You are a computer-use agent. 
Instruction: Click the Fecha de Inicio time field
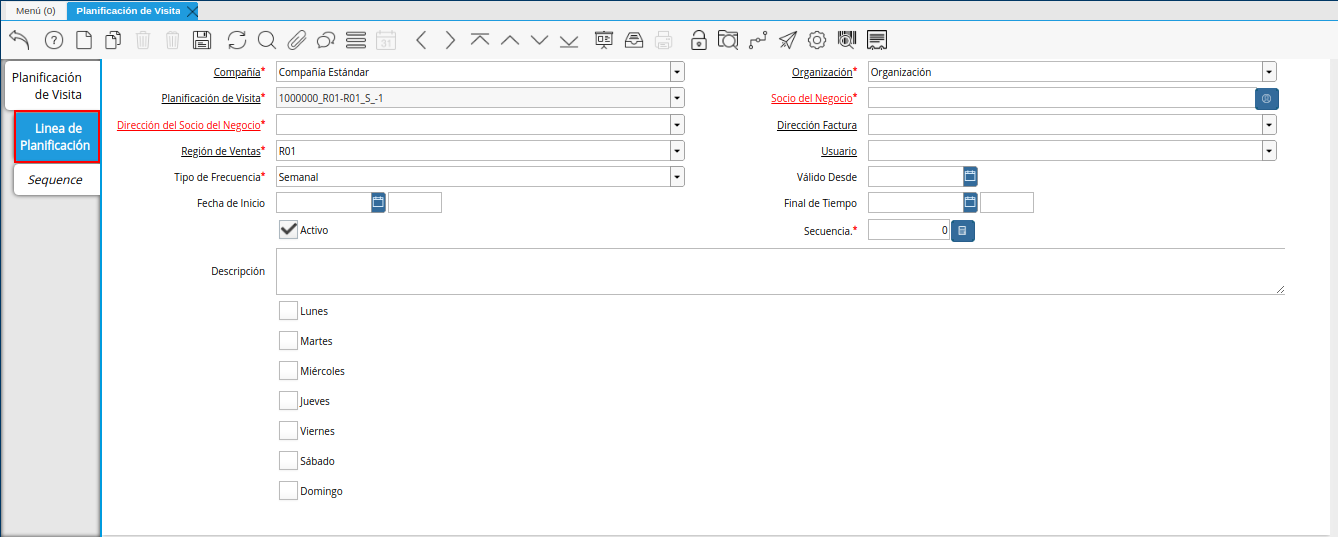tap(415, 202)
